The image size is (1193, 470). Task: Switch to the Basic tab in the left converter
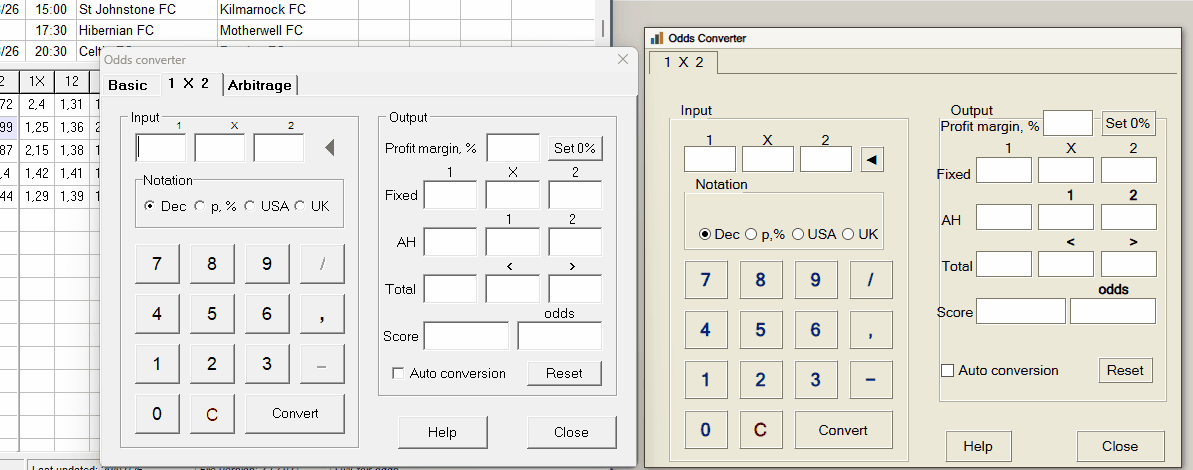click(128, 85)
